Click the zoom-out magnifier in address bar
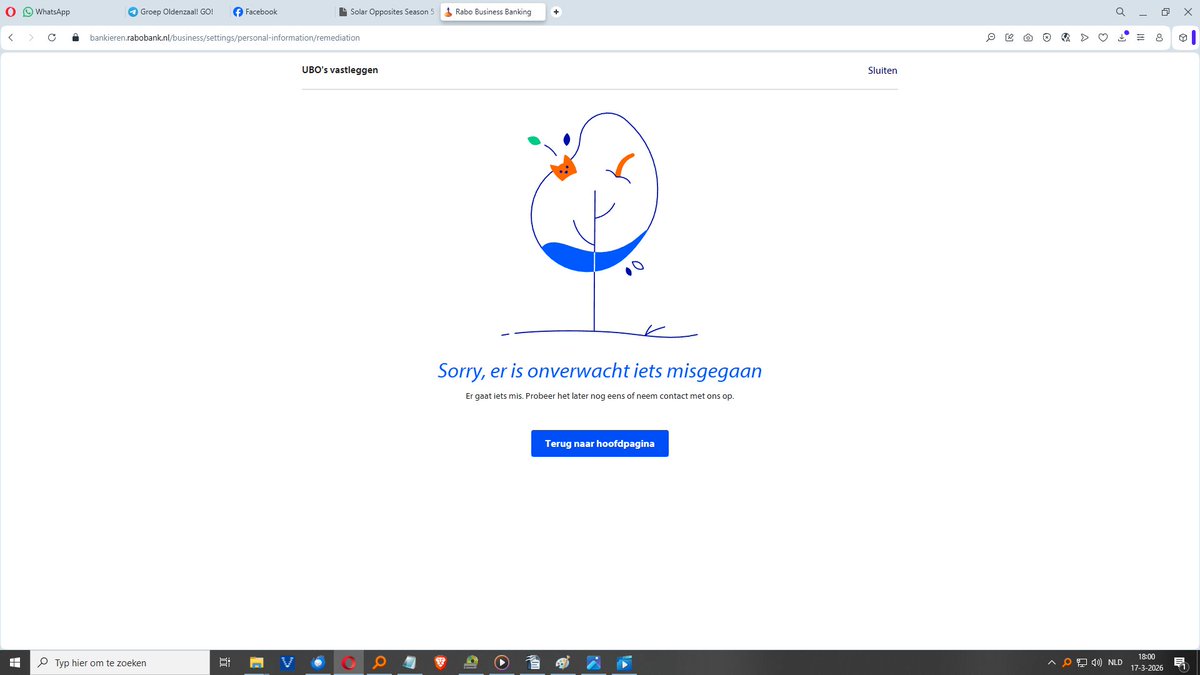1200x675 pixels. [990, 37]
